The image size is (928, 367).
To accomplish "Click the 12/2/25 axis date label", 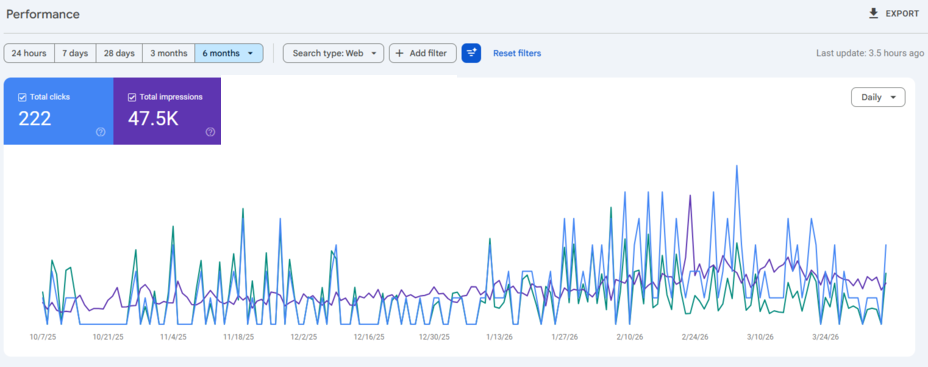I will coord(304,337).
